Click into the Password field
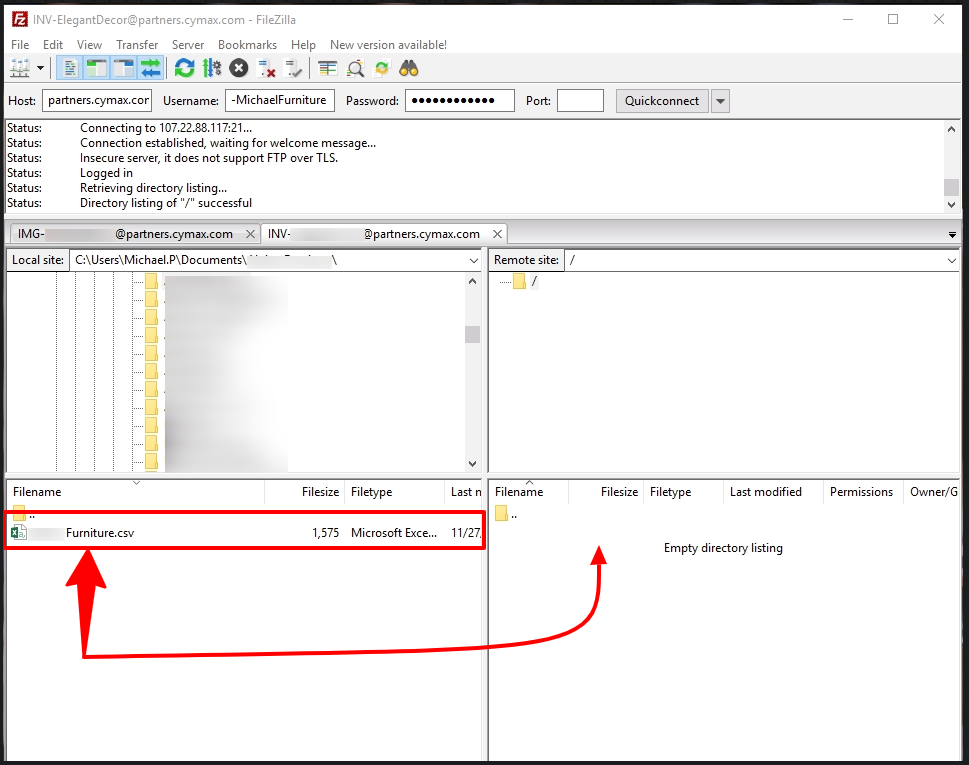Screen dimensions: 969x765 tap(460, 101)
